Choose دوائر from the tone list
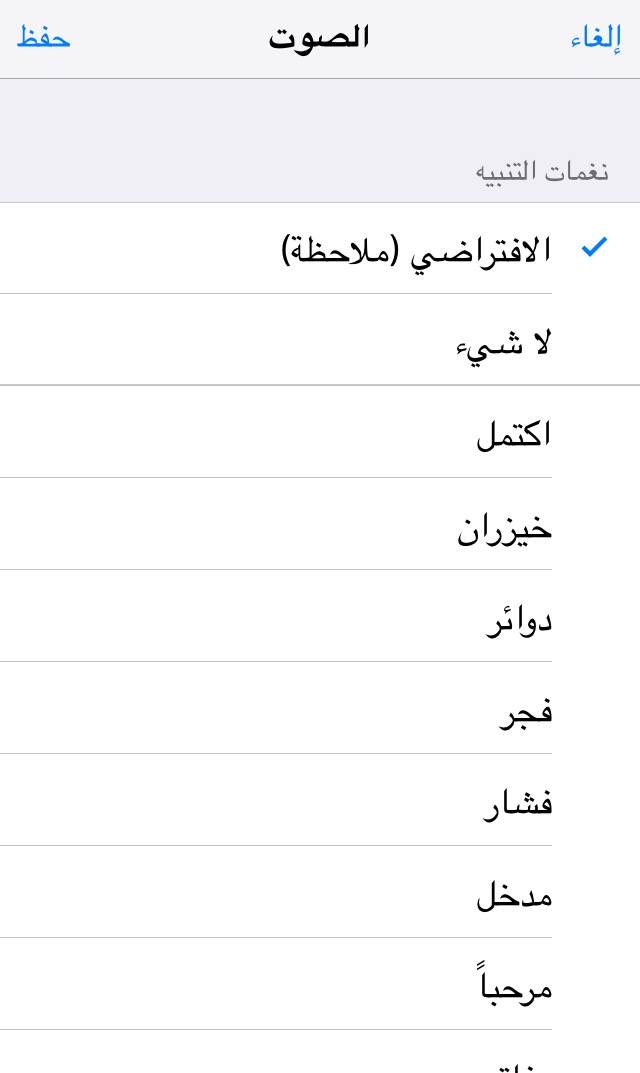This screenshot has height=1073, width=640. (x=518, y=618)
